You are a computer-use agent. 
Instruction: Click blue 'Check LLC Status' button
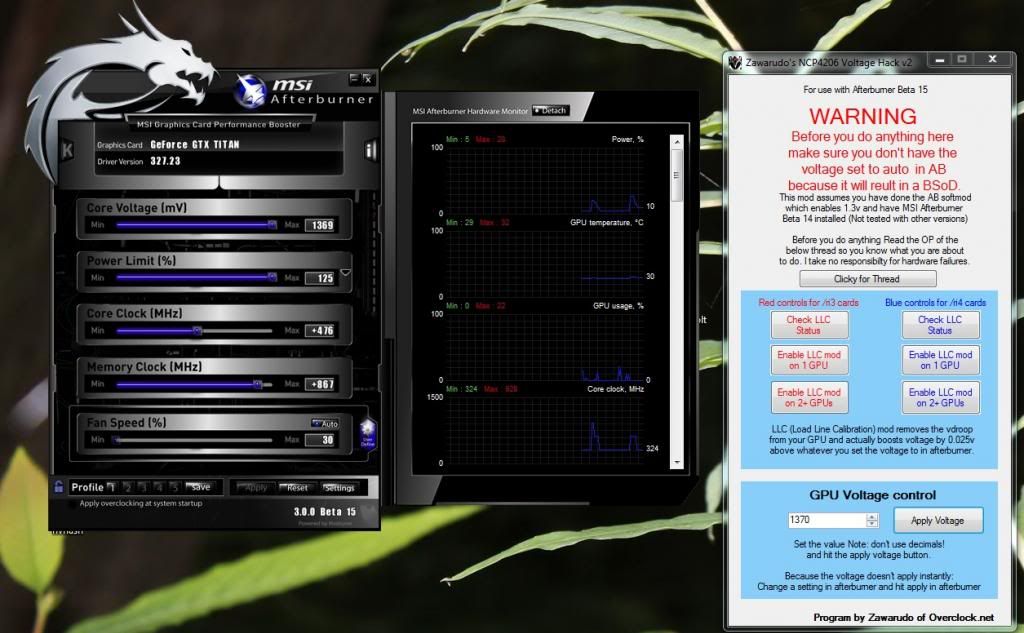940,325
